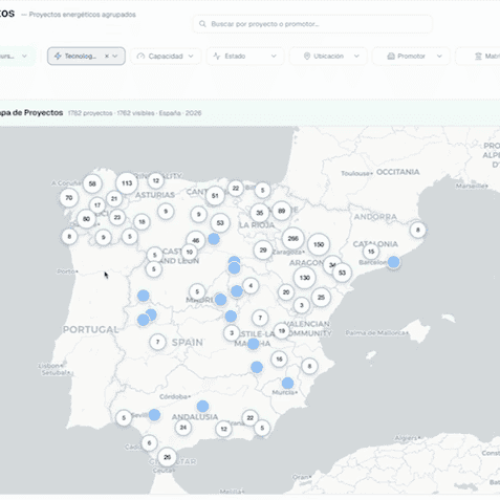Click the cluster marker labeled 16
This screenshot has height=500, width=500.
click(279, 359)
